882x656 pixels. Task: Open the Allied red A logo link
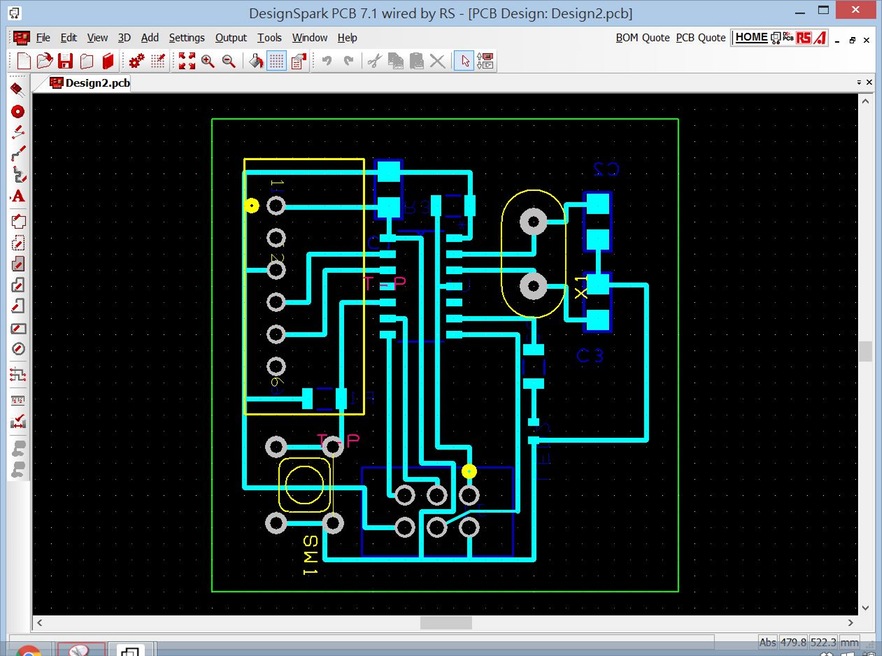[x=820, y=38]
